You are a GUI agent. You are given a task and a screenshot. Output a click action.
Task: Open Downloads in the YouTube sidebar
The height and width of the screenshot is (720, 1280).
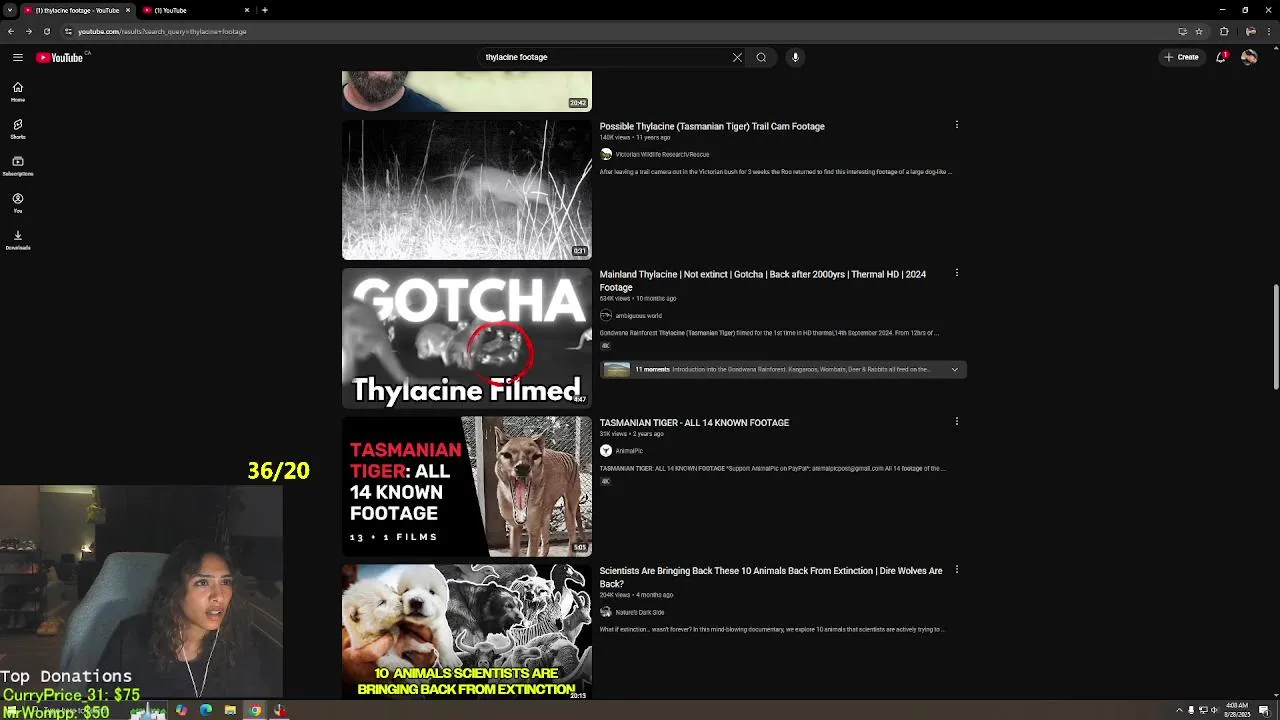click(17, 240)
